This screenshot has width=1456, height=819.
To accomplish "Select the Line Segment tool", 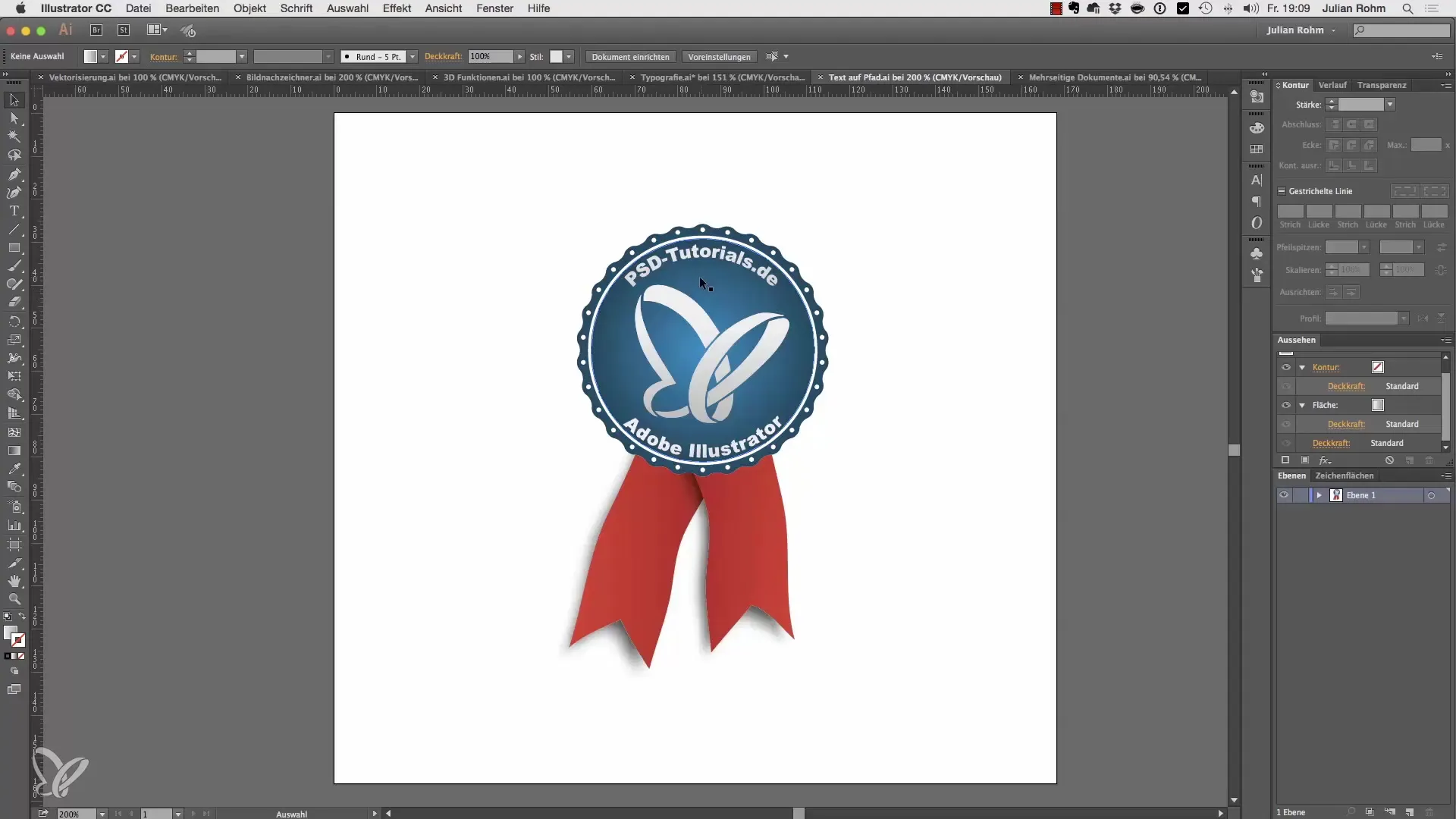I will (14, 229).
